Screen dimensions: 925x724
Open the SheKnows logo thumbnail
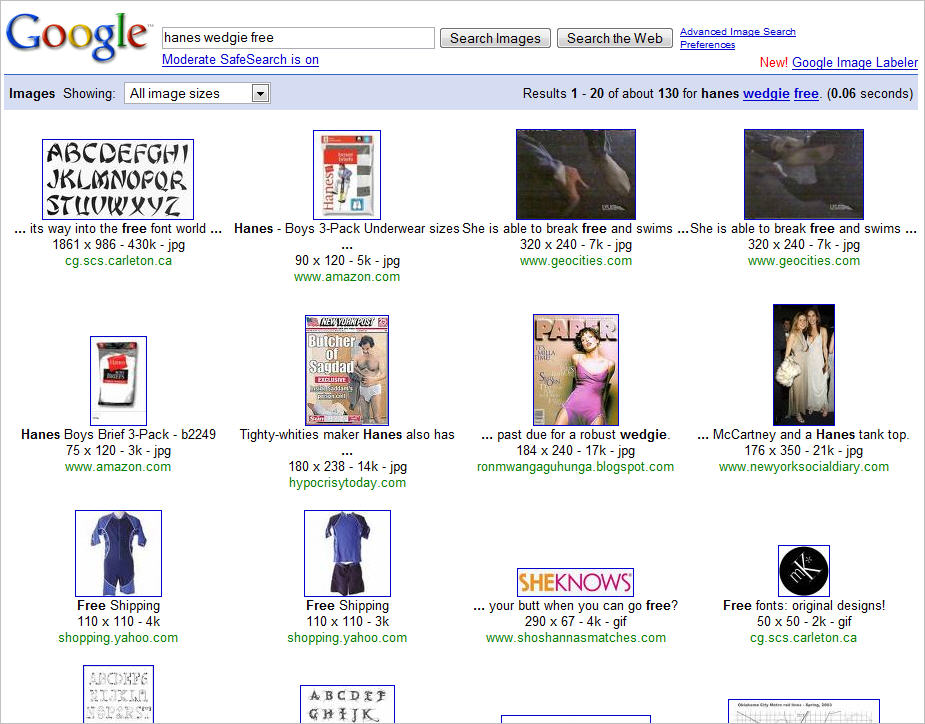click(575, 582)
